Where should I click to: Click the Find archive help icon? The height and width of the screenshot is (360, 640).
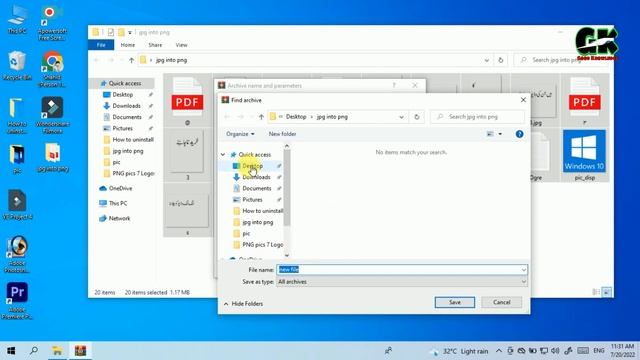[x=519, y=134]
